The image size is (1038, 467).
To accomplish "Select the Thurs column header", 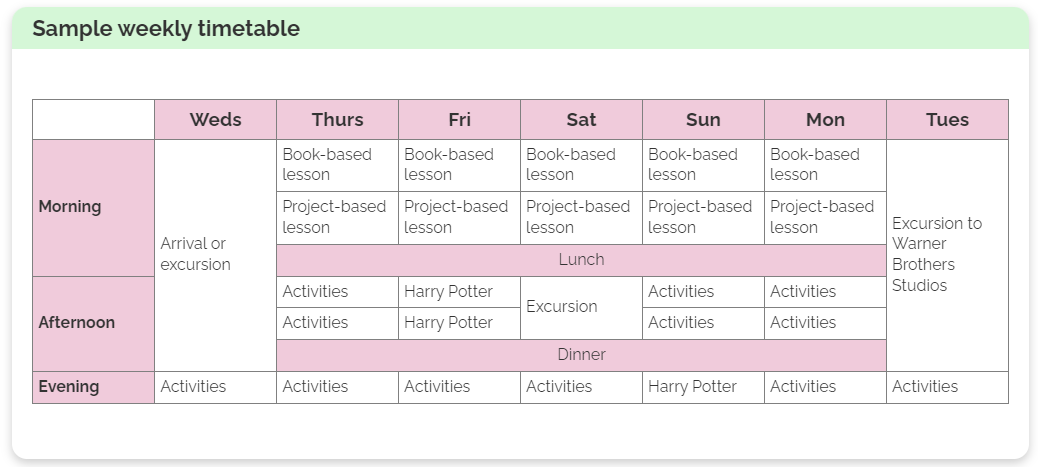I will [x=337, y=119].
